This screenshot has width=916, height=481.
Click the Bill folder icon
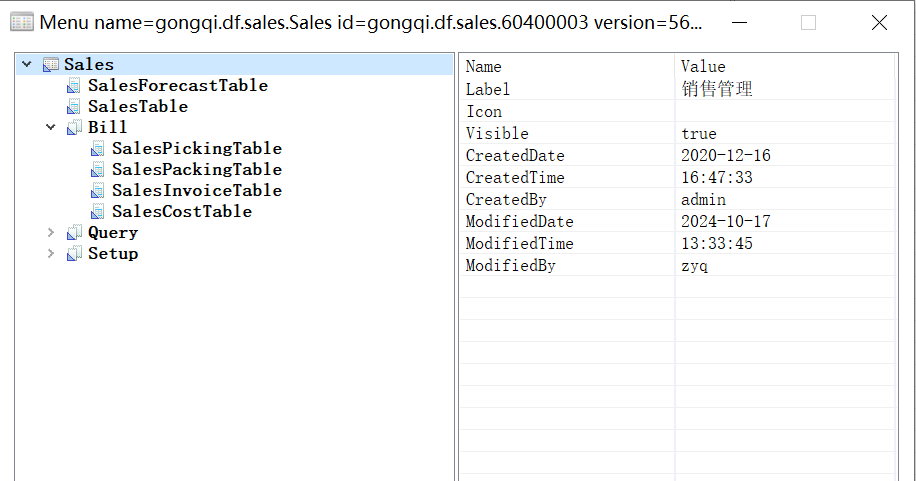tap(74, 127)
